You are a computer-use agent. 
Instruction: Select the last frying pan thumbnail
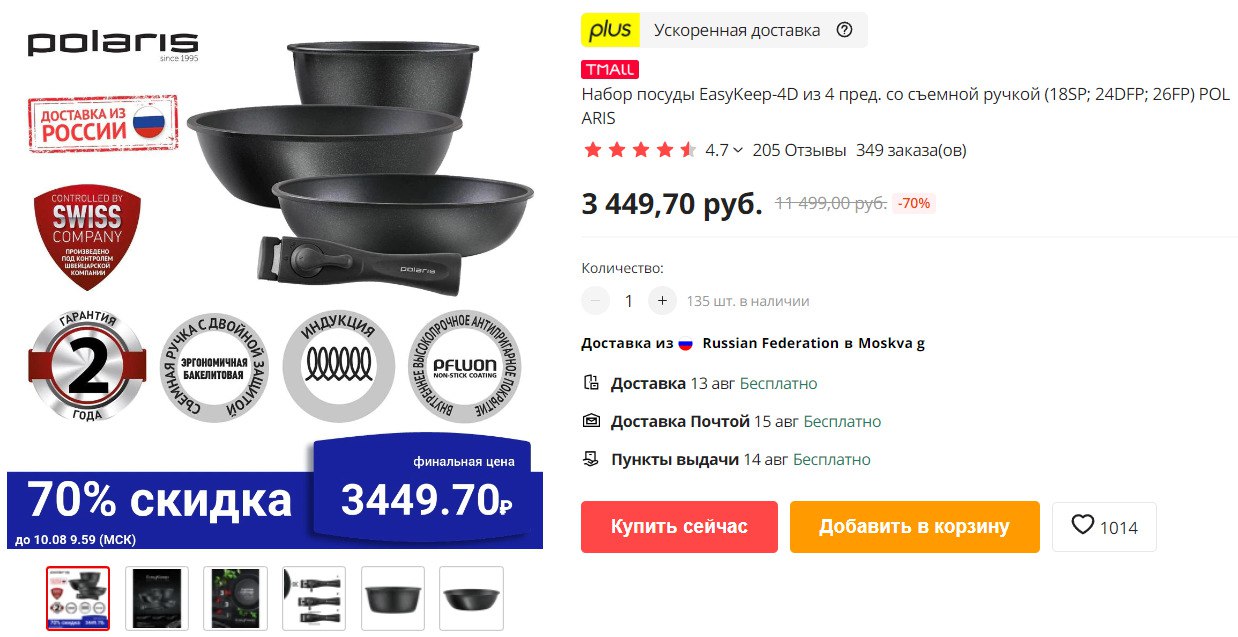471,598
